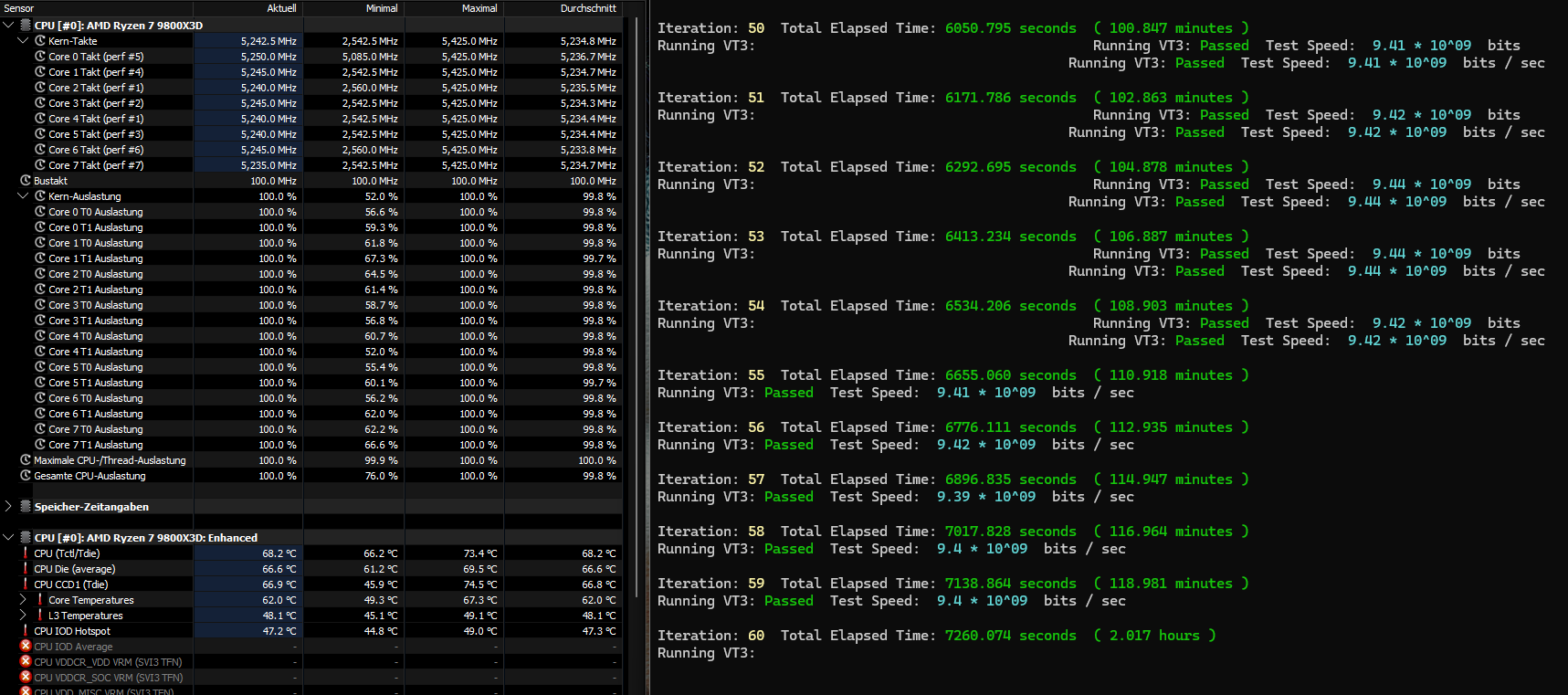Click the last Running VT3: terminal line
Viewport: 1568px width, 695px height.
(x=707, y=653)
